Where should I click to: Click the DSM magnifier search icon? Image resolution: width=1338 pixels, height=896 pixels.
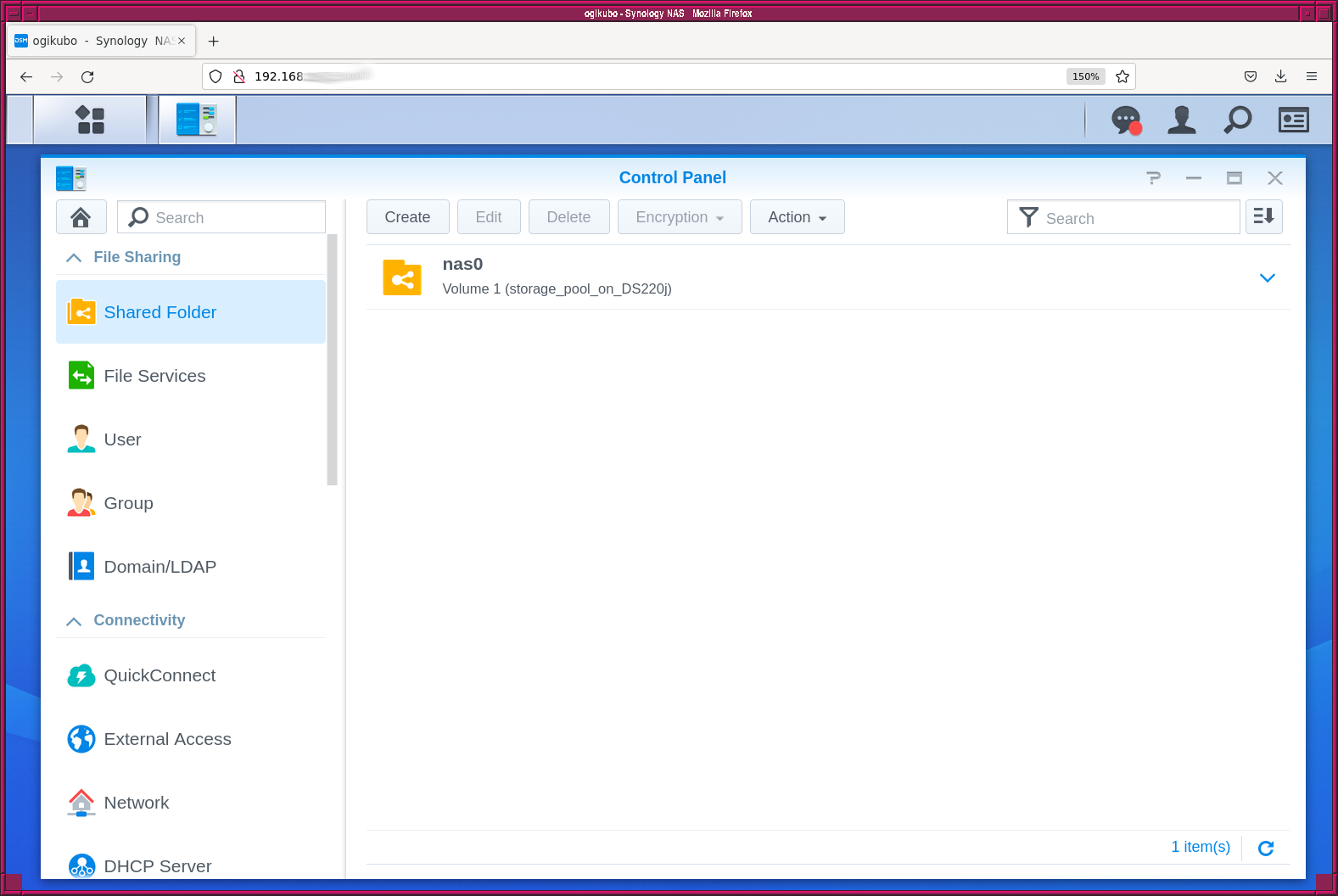[1237, 120]
